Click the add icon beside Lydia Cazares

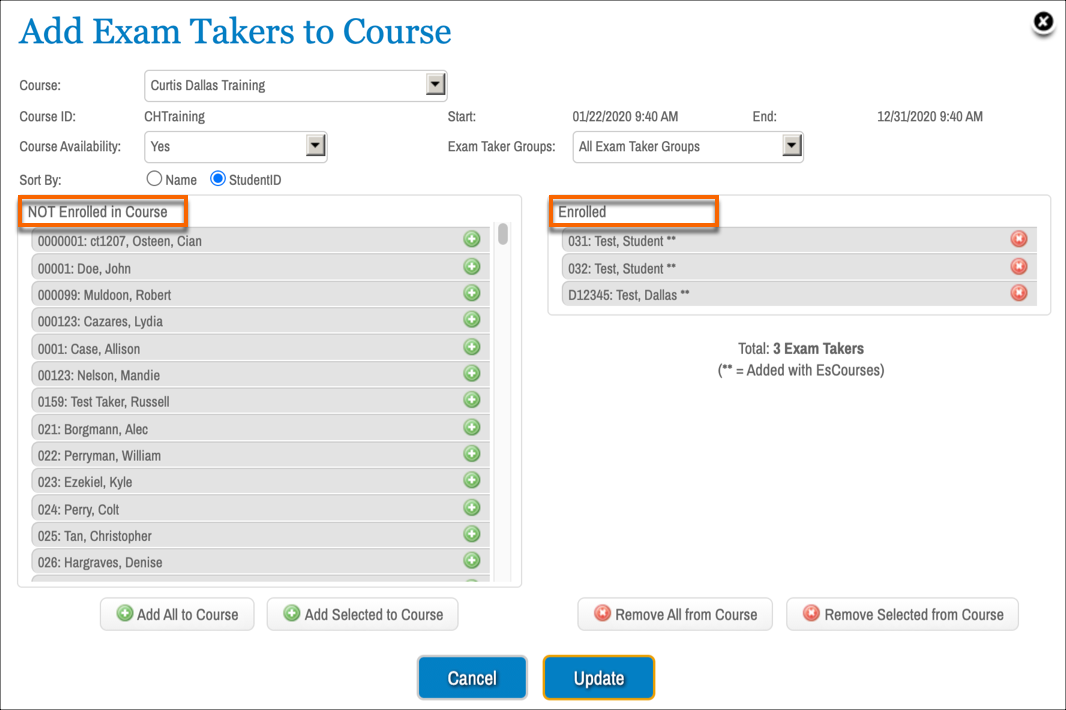[471, 320]
